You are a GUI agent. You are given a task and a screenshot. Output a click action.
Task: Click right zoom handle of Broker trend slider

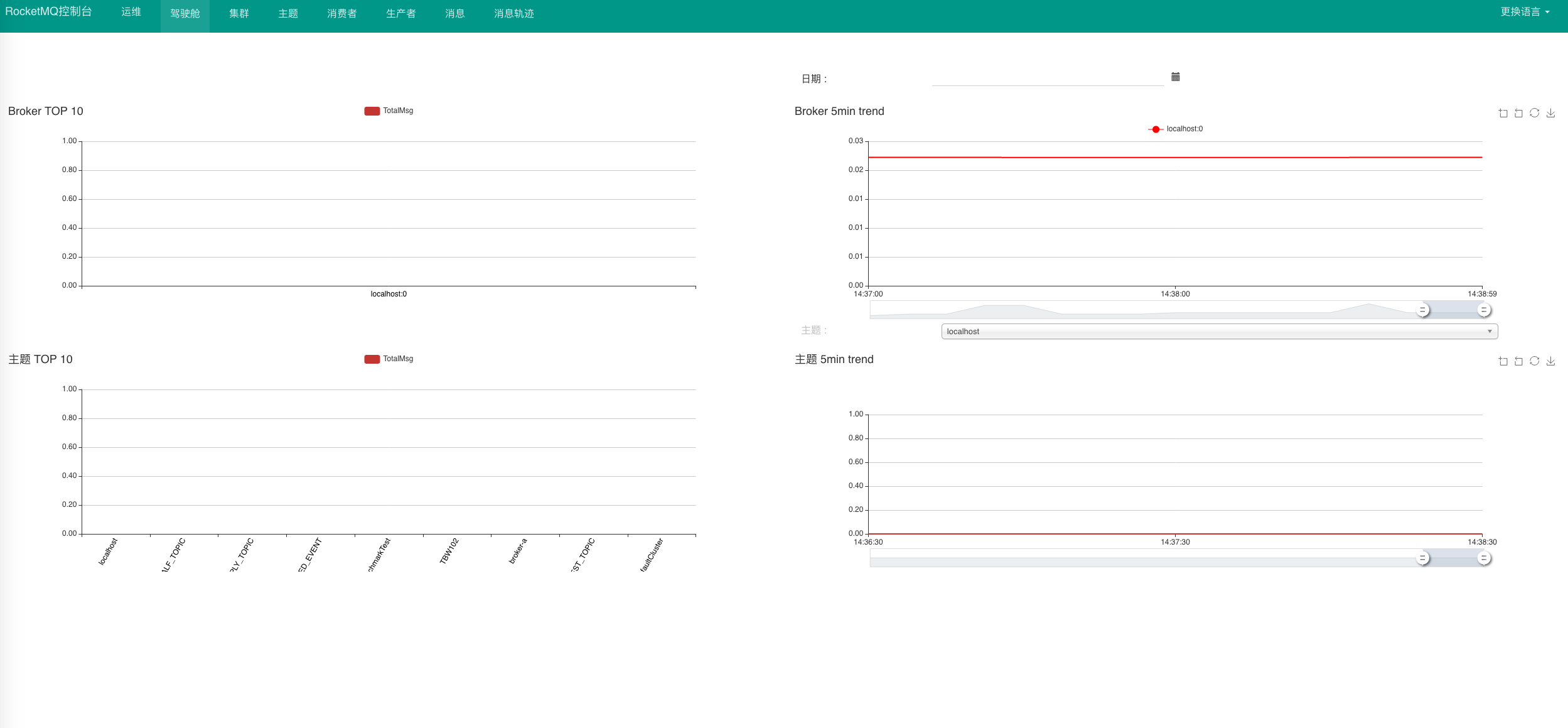pyautogui.click(x=1484, y=310)
